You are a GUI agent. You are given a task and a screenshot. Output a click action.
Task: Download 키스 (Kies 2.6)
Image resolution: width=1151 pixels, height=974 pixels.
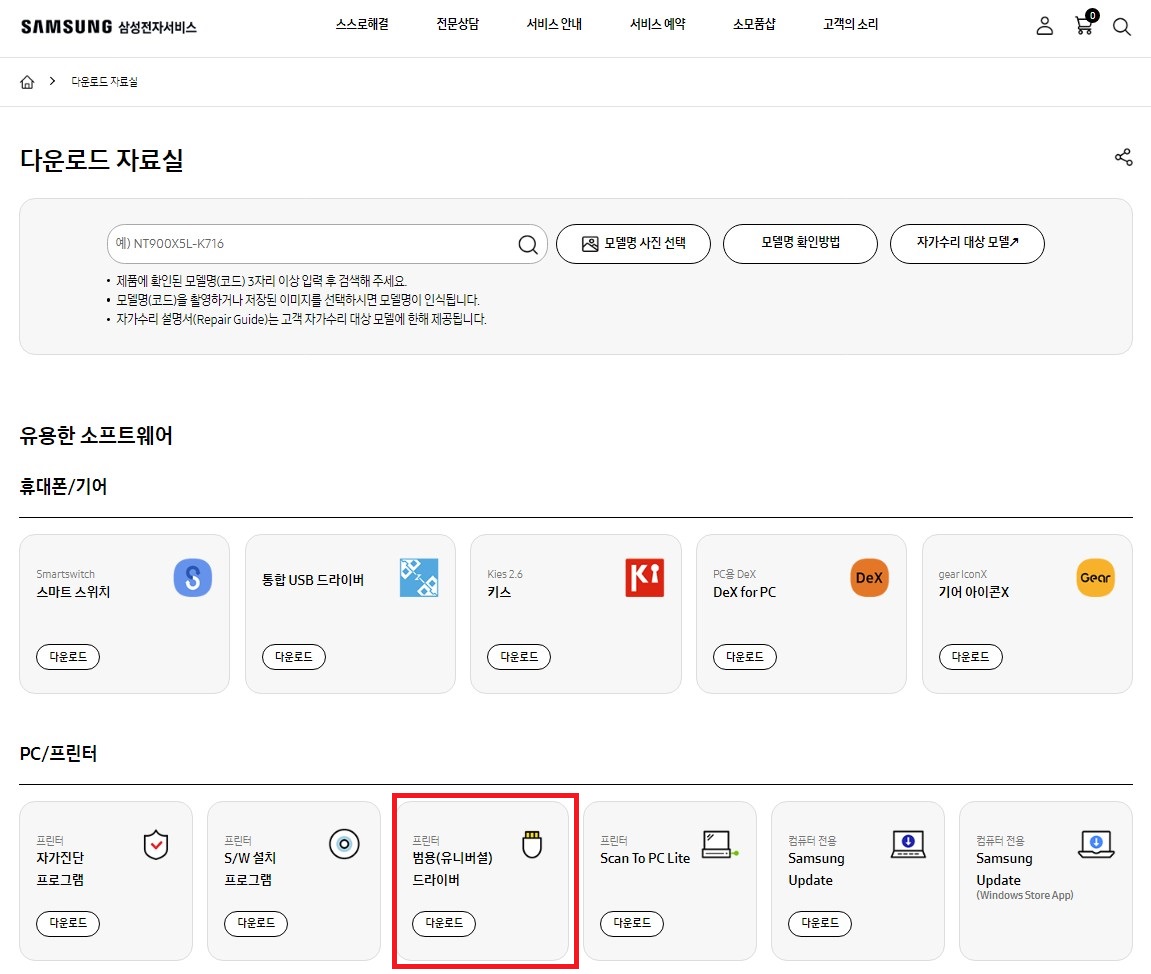(519, 657)
